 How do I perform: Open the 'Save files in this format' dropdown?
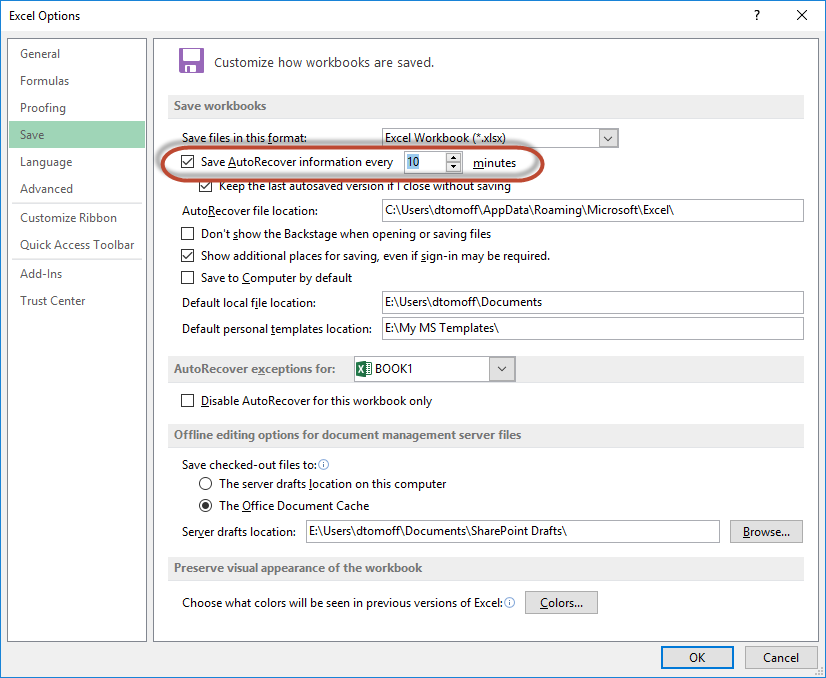pyautogui.click(x=607, y=137)
